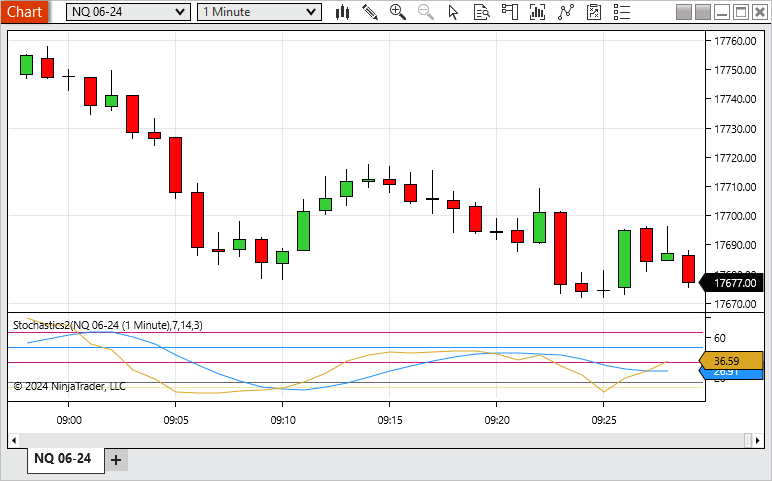The height and width of the screenshot is (481, 772).
Task: Click the 17720.00 price axis label
Action: pos(735,158)
